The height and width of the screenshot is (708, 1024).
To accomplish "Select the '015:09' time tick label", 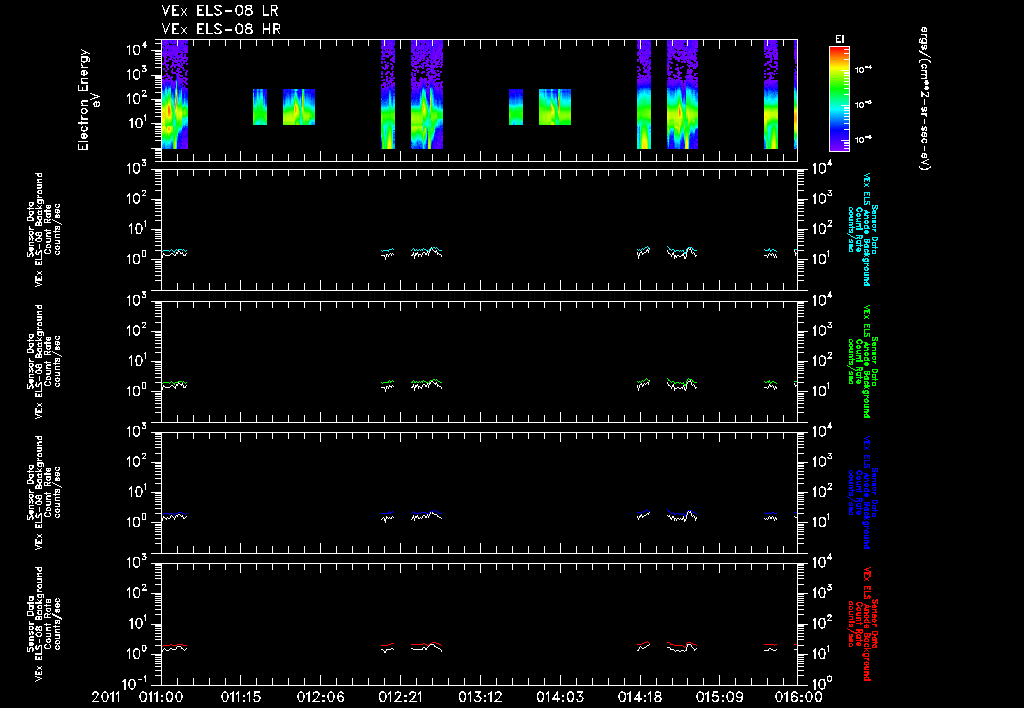I will (x=720, y=697).
